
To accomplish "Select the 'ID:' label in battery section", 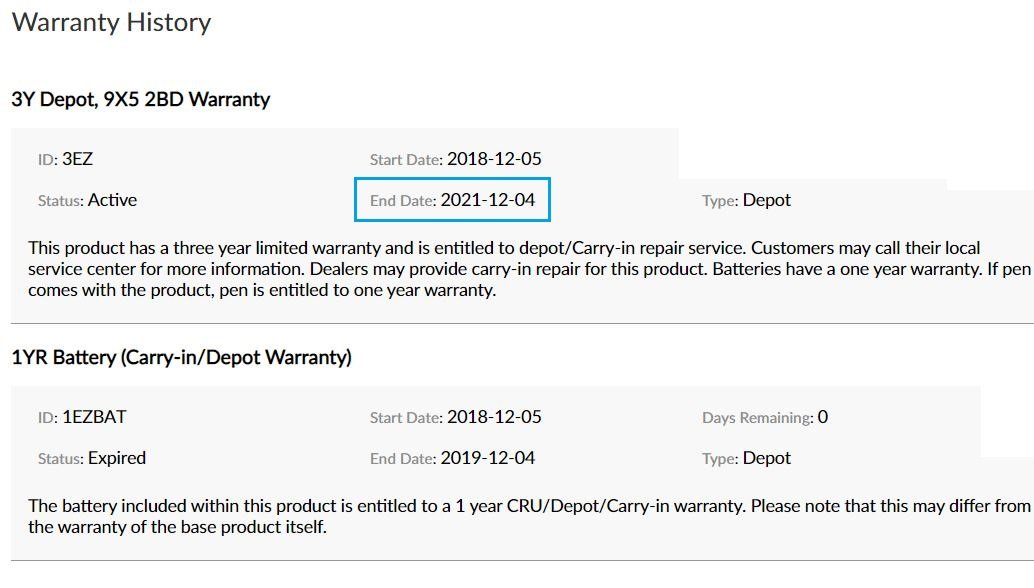I will (x=47, y=418).
